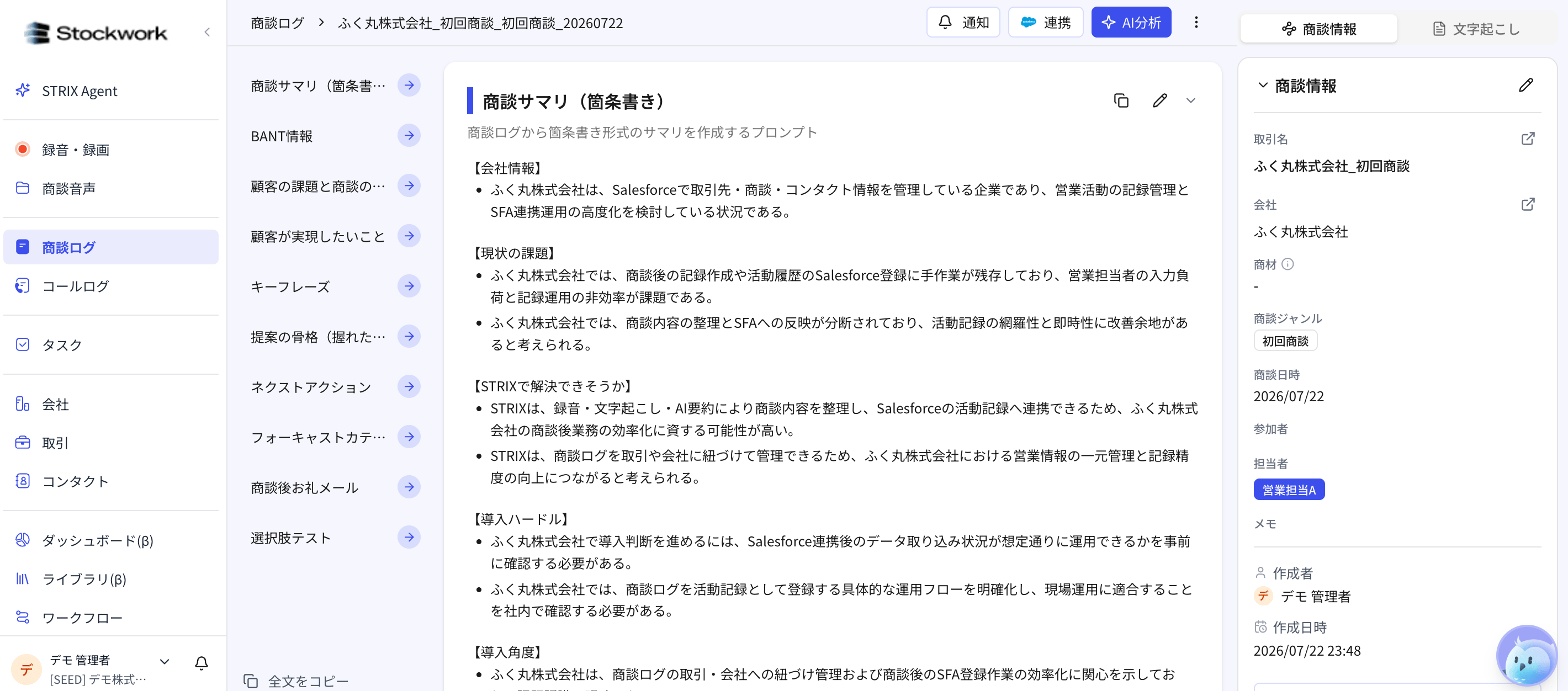Switch to 文字起こし tab
The image size is (1568, 691).
tap(1476, 29)
